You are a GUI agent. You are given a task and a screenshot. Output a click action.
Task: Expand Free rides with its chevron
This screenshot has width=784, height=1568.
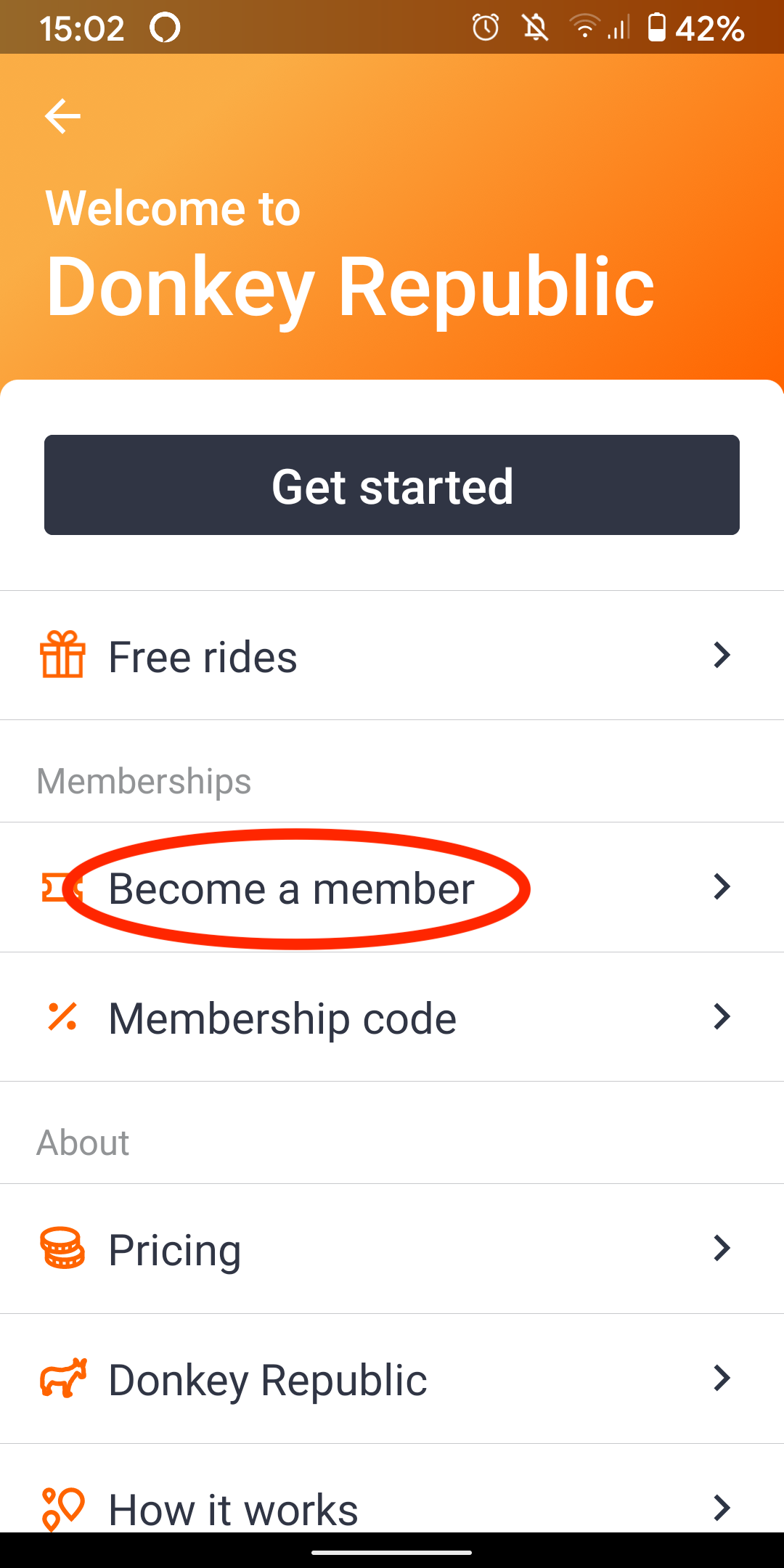pyautogui.click(x=722, y=655)
